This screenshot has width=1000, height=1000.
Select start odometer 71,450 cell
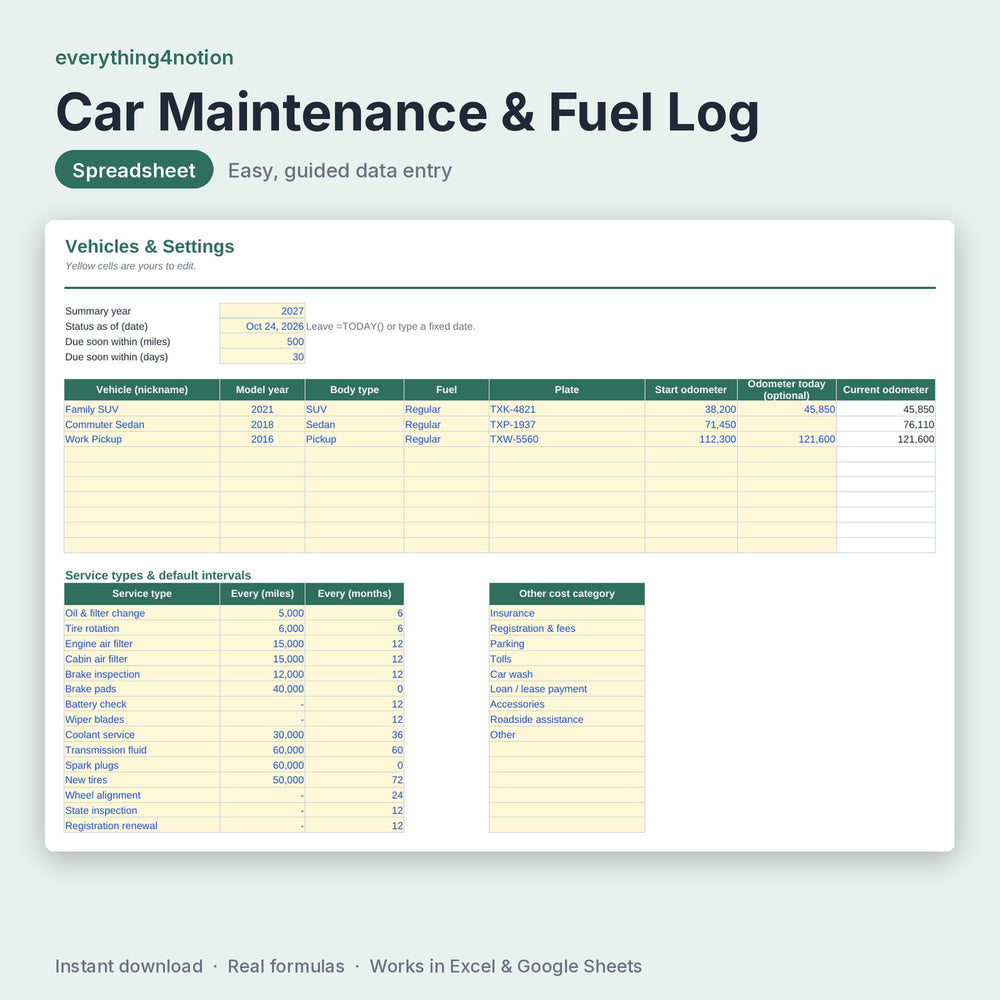click(691, 424)
